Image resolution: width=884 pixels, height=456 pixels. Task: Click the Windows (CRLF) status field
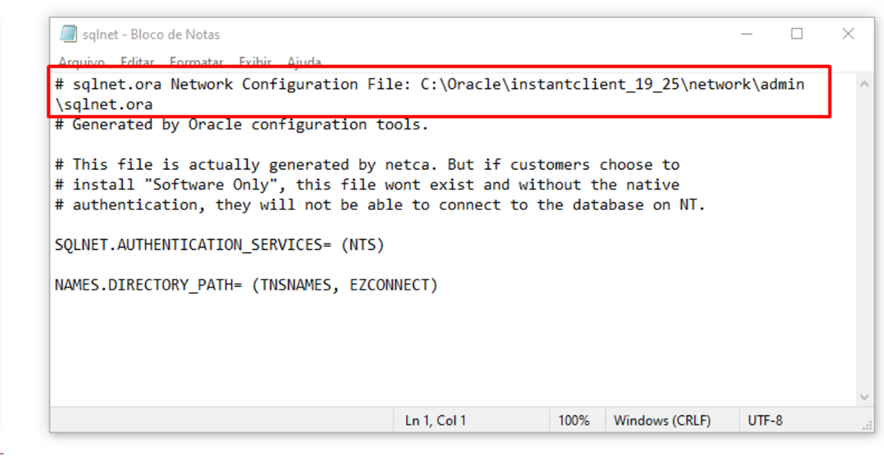(x=662, y=420)
